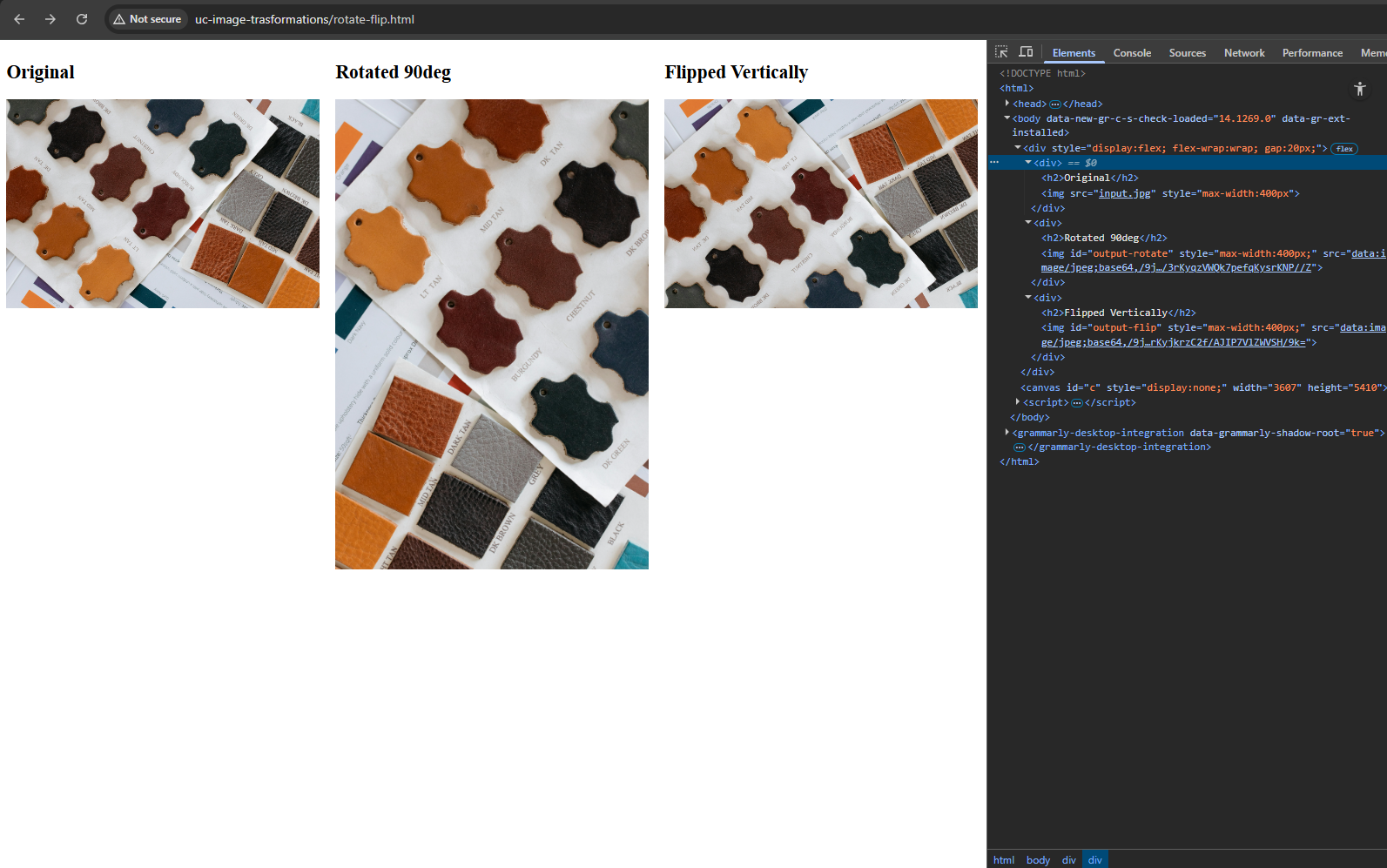Click the highlighted last div breadcrumb
Image resolution: width=1387 pixels, height=868 pixels.
[x=1094, y=859]
